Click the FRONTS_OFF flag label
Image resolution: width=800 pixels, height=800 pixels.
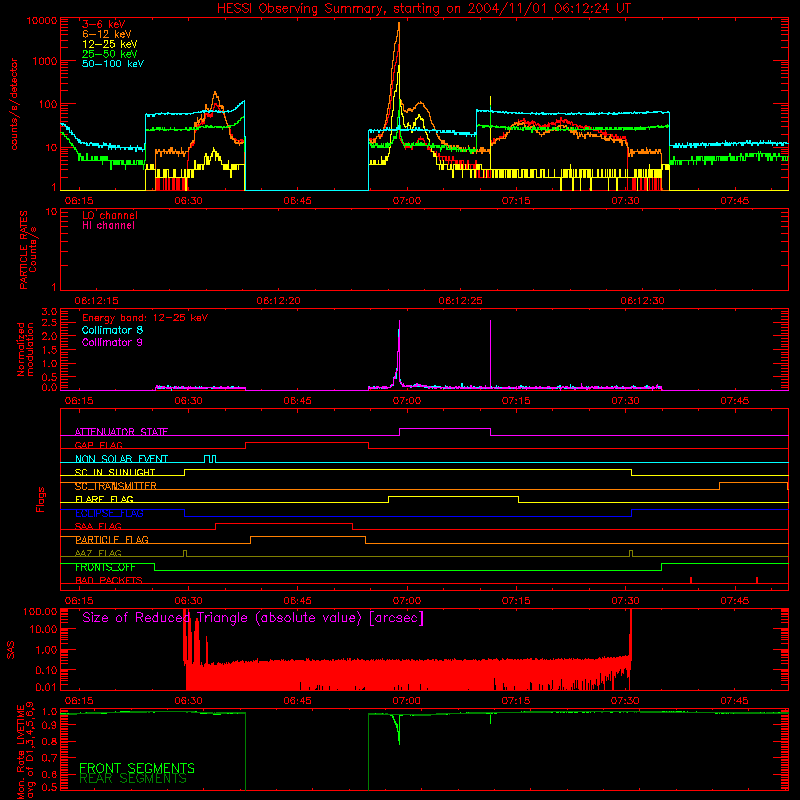[x=105, y=567]
